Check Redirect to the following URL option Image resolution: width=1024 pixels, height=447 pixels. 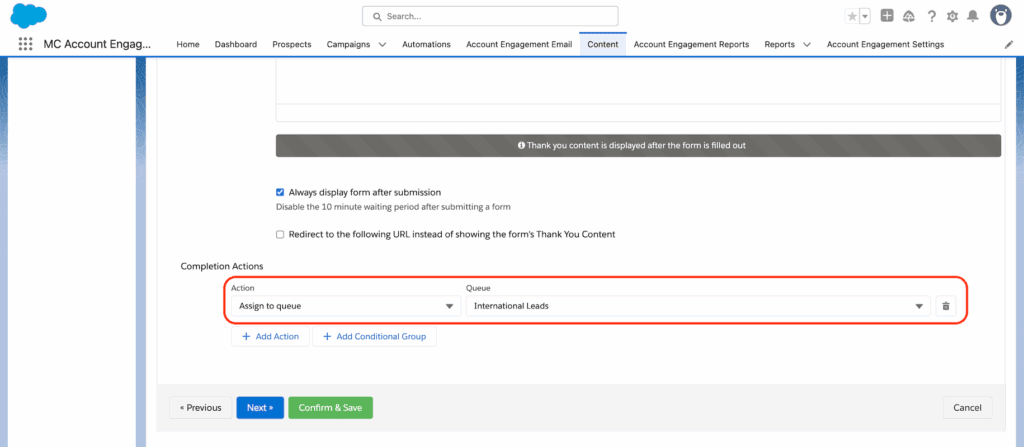coord(280,234)
